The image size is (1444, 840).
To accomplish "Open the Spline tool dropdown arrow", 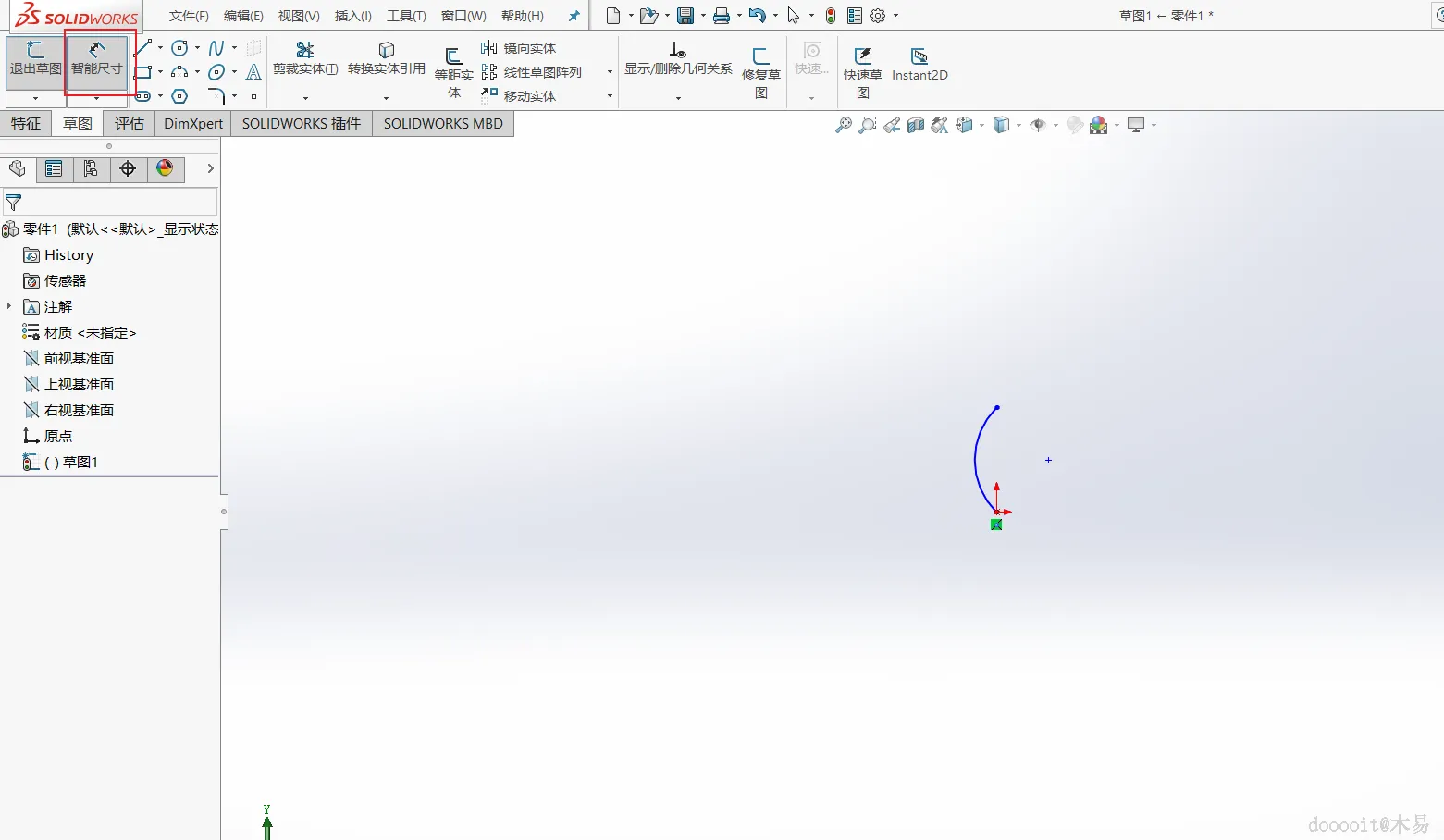I will [x=234, y=48].
